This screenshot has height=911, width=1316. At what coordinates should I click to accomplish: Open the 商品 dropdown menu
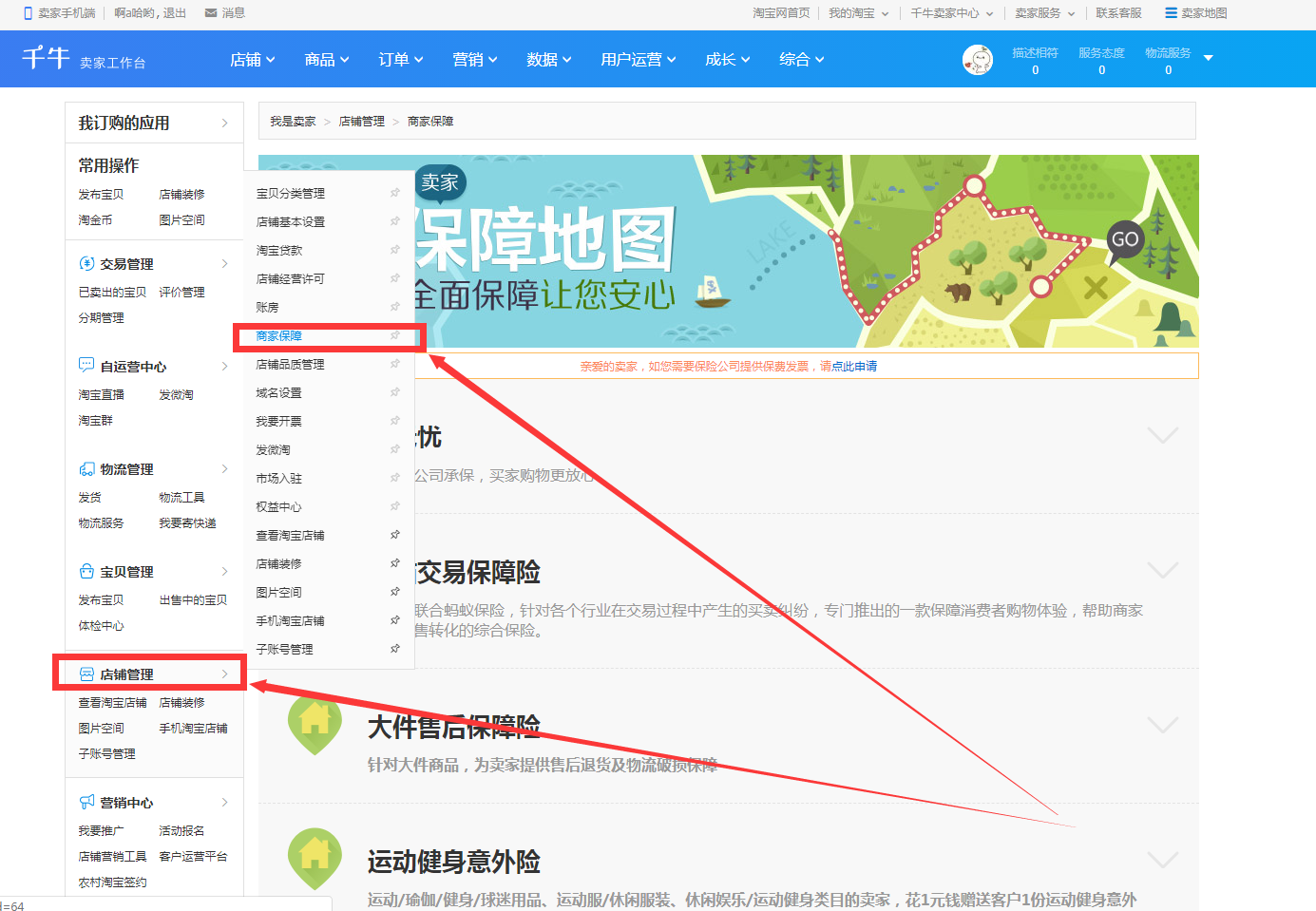click(x=327, y=59)
